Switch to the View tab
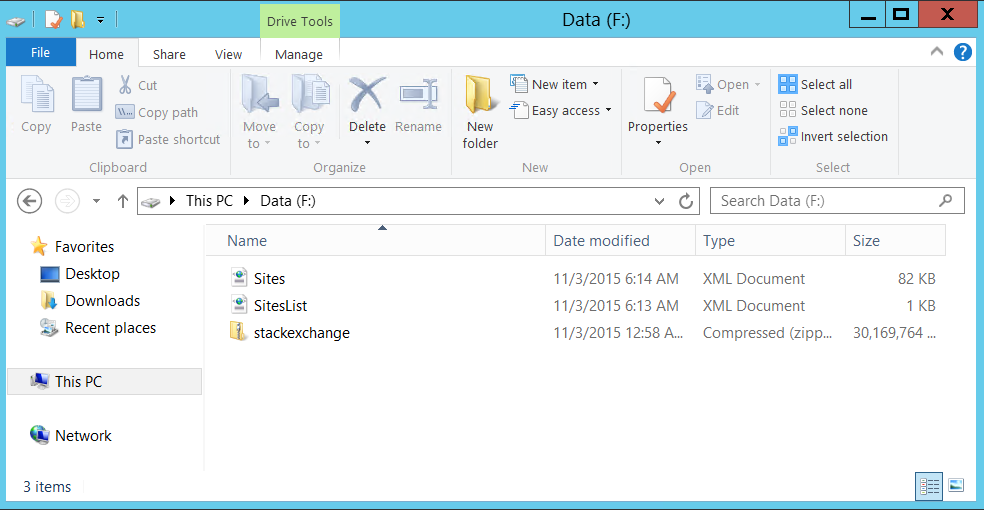Viewport: 984px width, 510px height. (x=228, y=55)
